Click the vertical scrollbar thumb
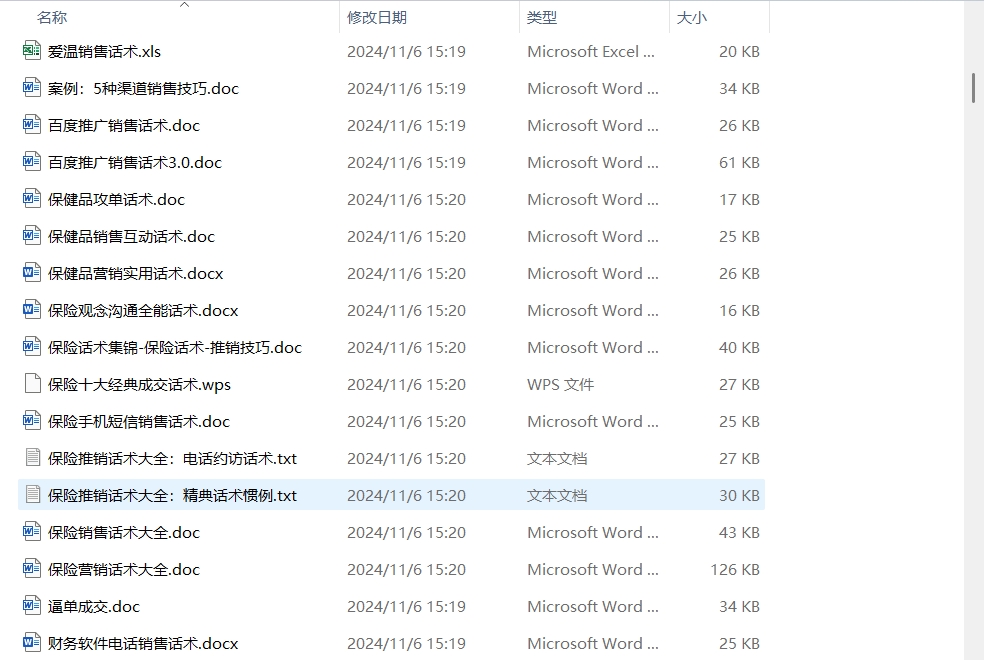This screenshot has width=984, height=660. point(973,88)
